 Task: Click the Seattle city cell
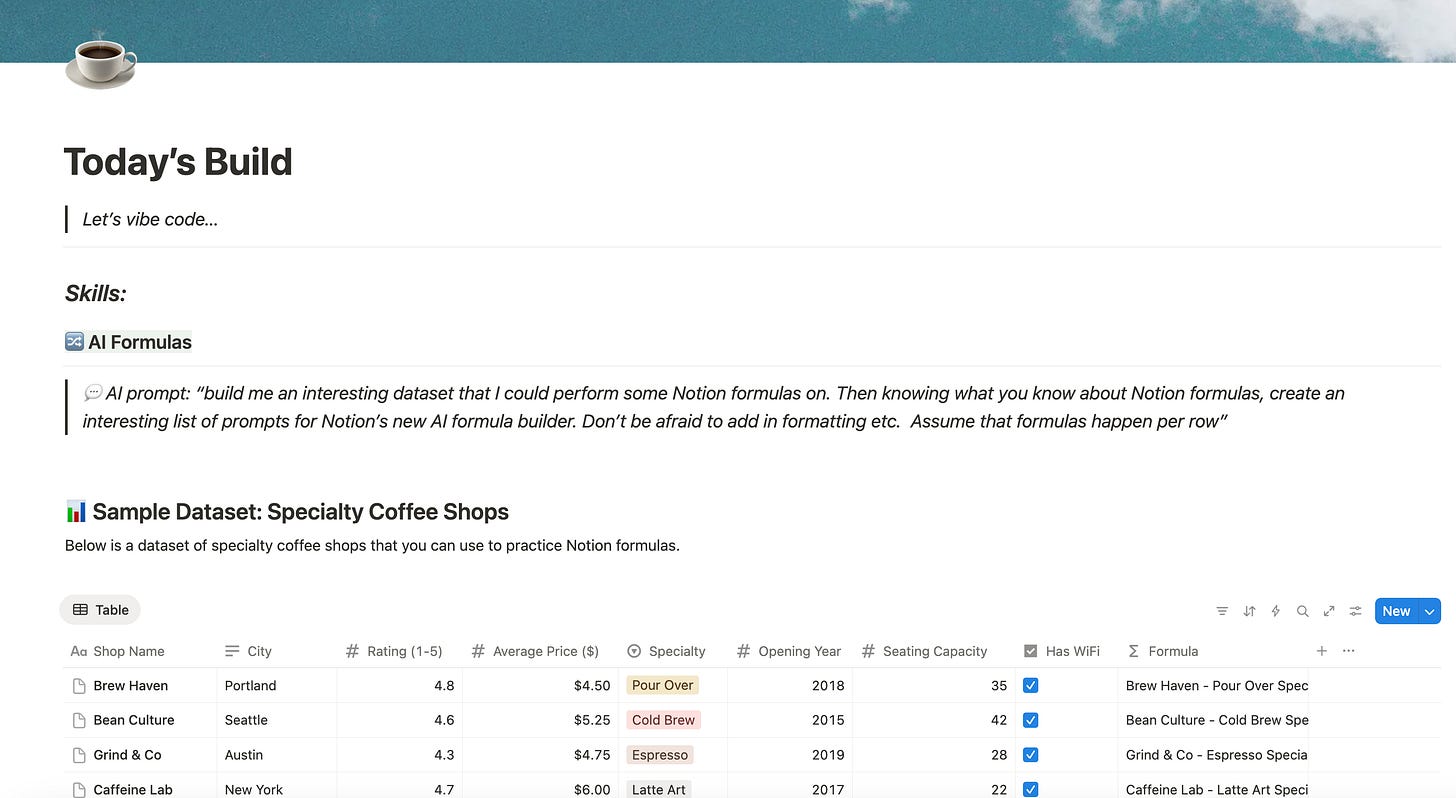click(277, 720)
